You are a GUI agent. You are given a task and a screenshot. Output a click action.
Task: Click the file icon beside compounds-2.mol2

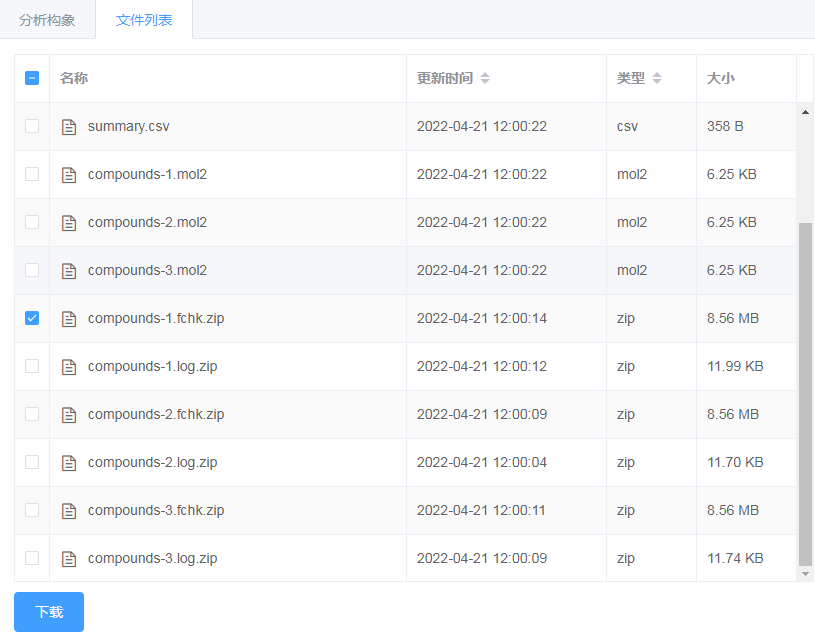(x=69, y=223)
